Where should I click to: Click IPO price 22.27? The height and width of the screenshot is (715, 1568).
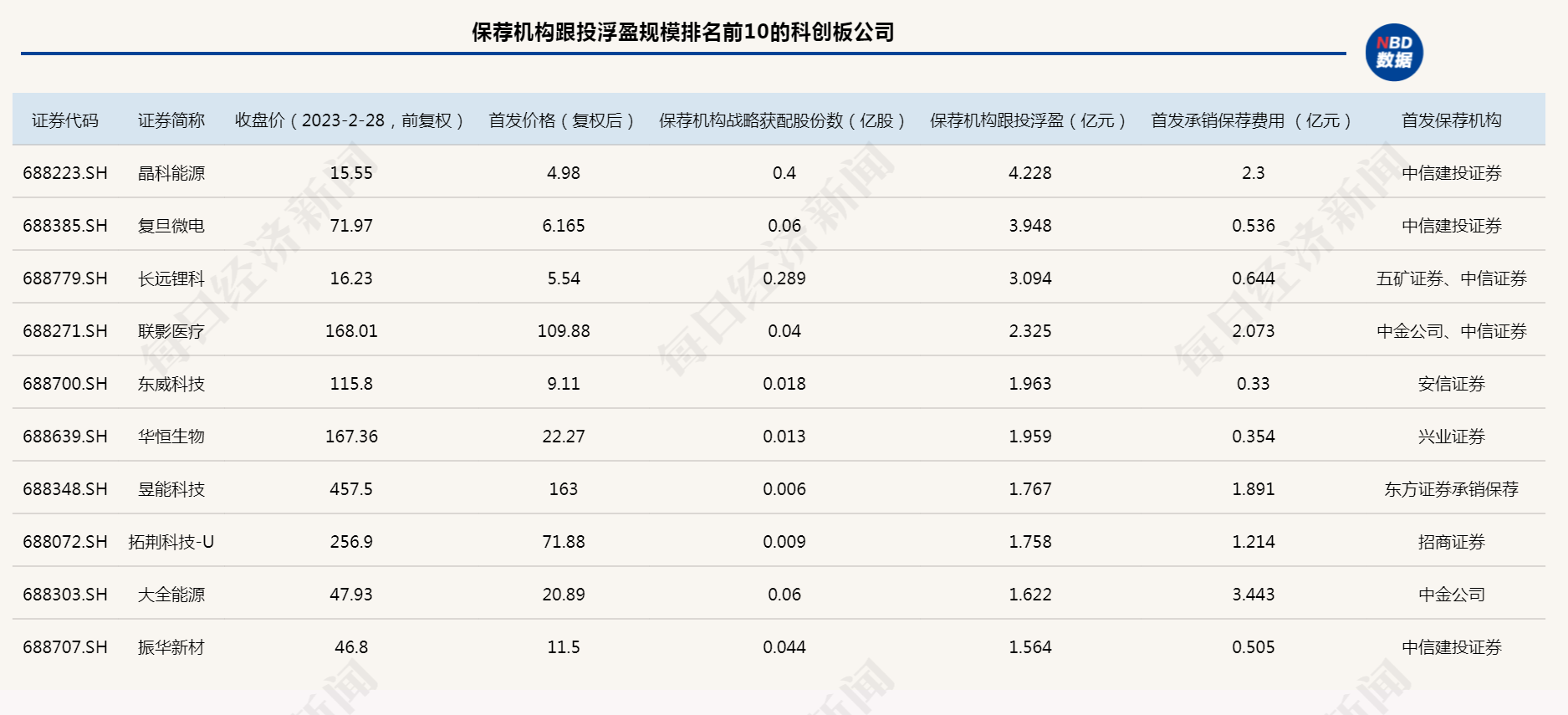coord(564,437)
